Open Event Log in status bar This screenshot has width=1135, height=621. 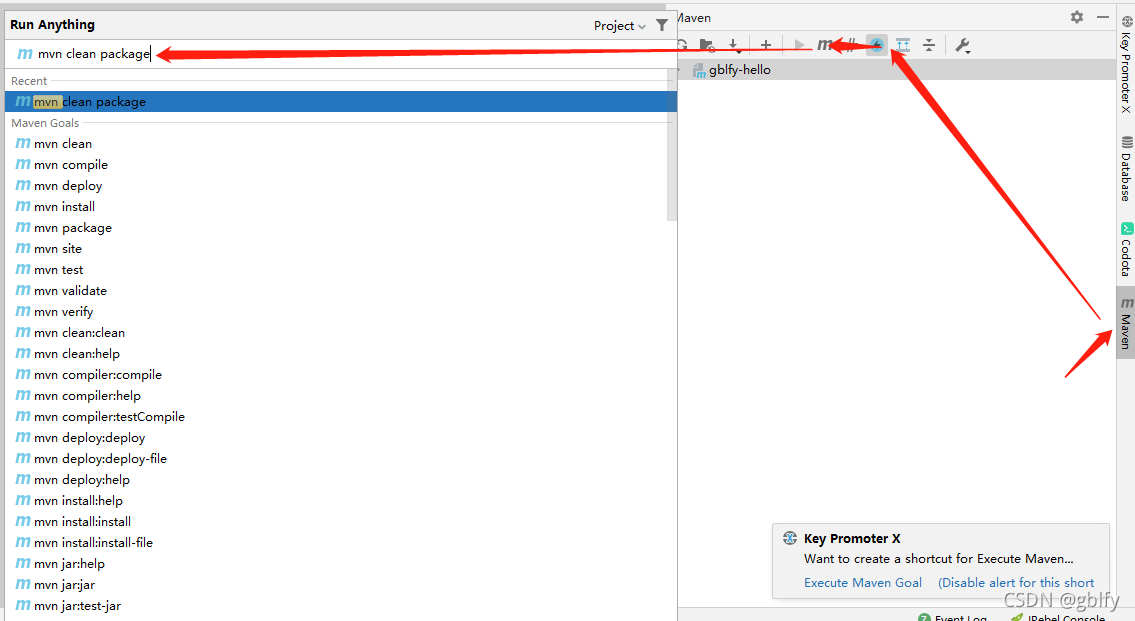click(953, 617)
